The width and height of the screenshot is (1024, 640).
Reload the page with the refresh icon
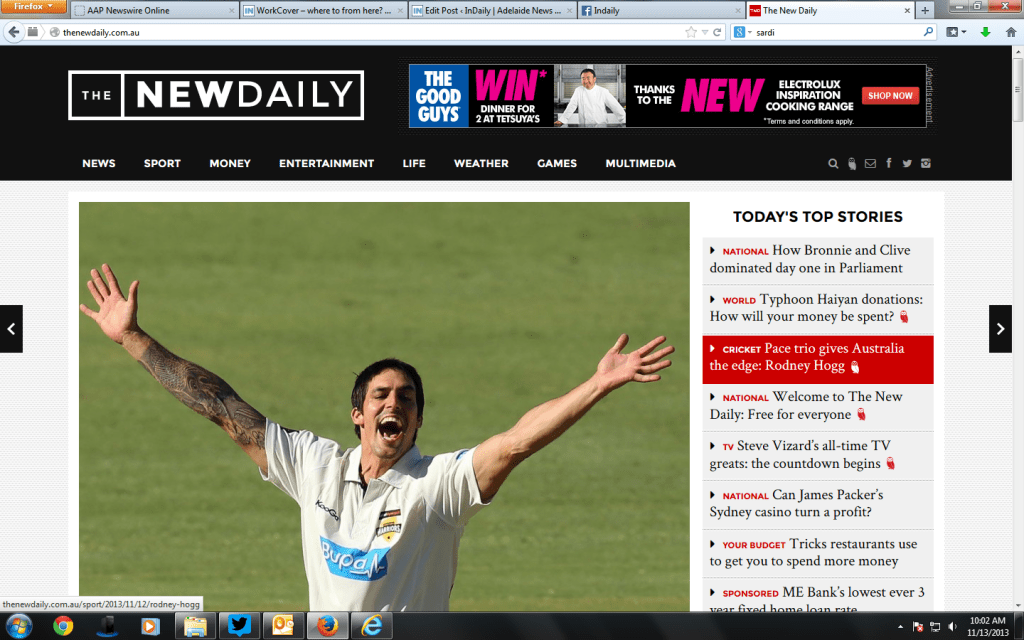717,31
